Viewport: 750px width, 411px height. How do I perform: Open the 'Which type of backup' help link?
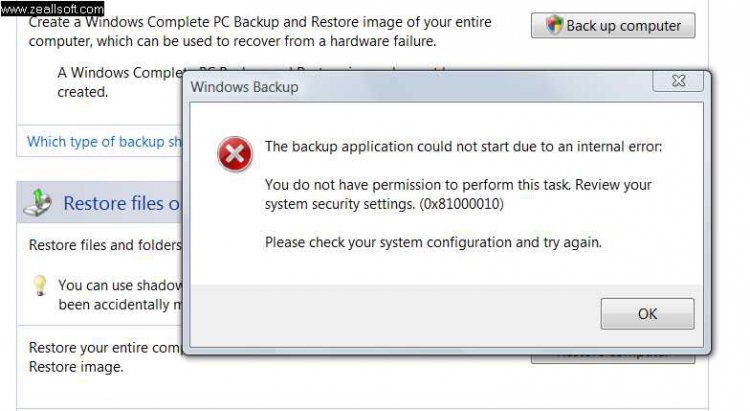pyautogui.click(x=104, y=142)
